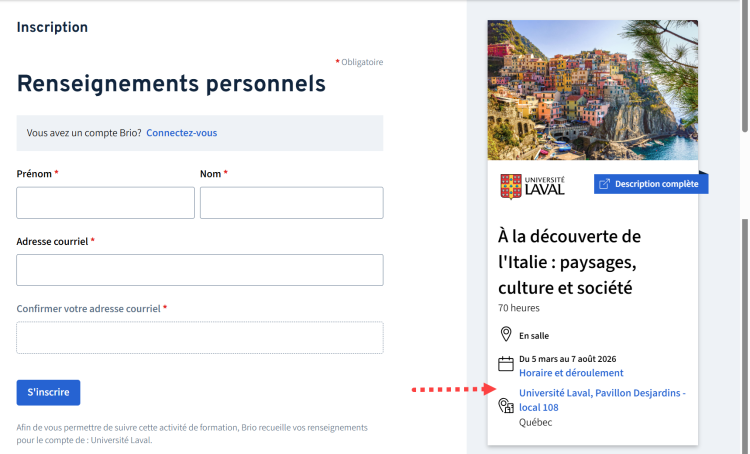The image size is (750, 454).
Task: Click the building icon beside Pavillon Desjardins
Action: [506, 406]
